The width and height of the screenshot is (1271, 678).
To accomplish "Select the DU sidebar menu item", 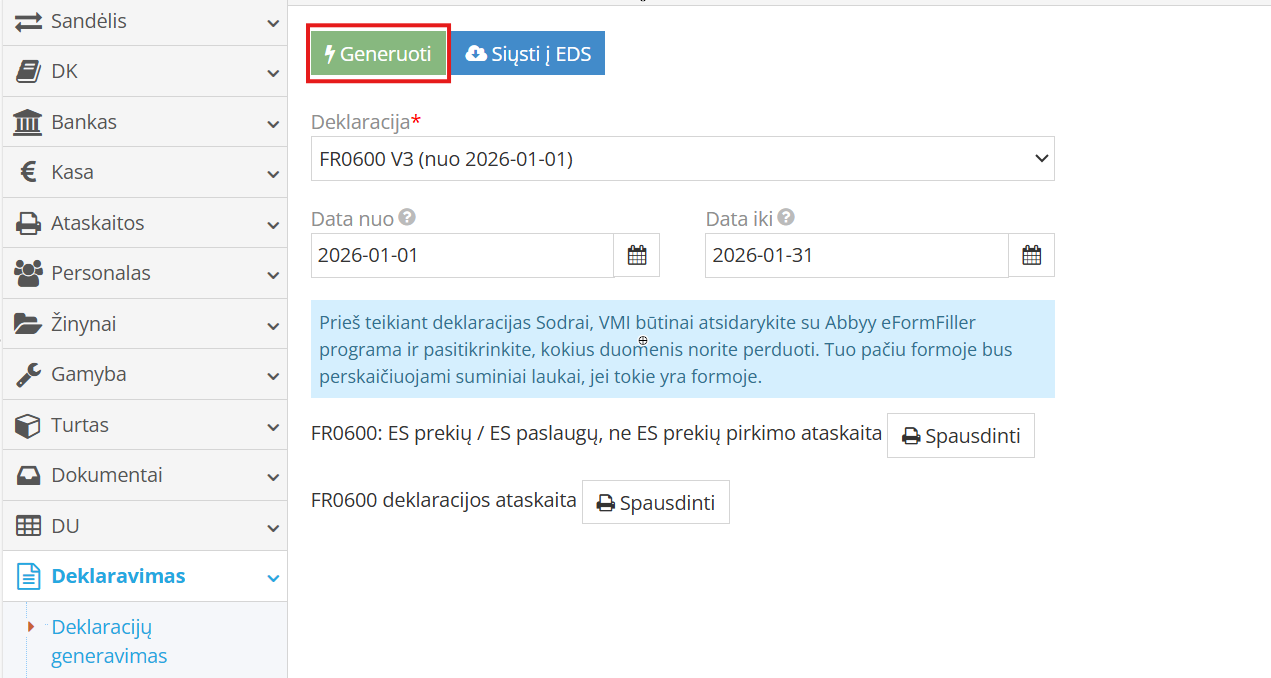I will pos(65,526).
